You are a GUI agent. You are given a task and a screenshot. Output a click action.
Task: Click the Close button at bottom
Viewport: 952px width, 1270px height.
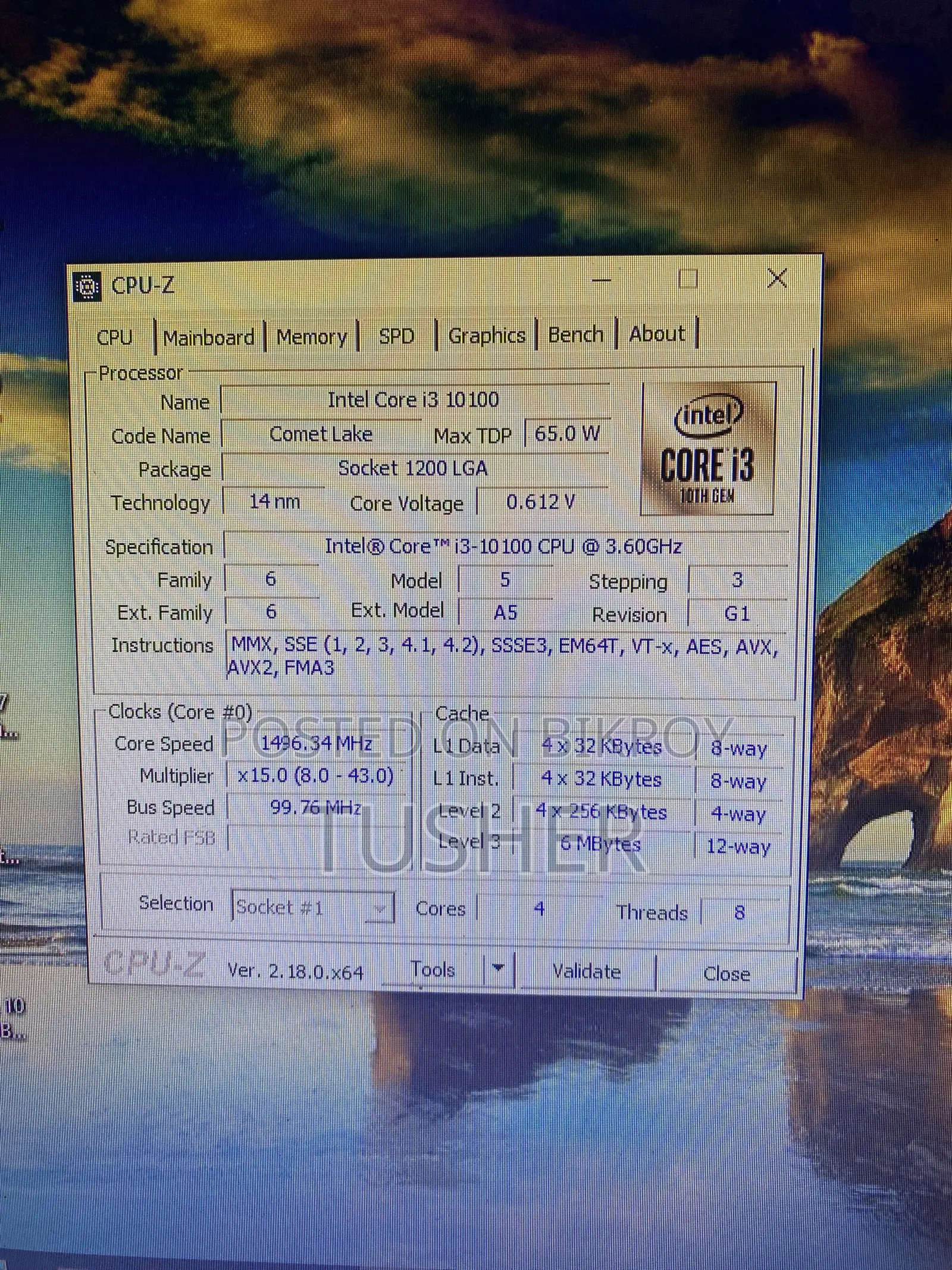pos(726,974)
